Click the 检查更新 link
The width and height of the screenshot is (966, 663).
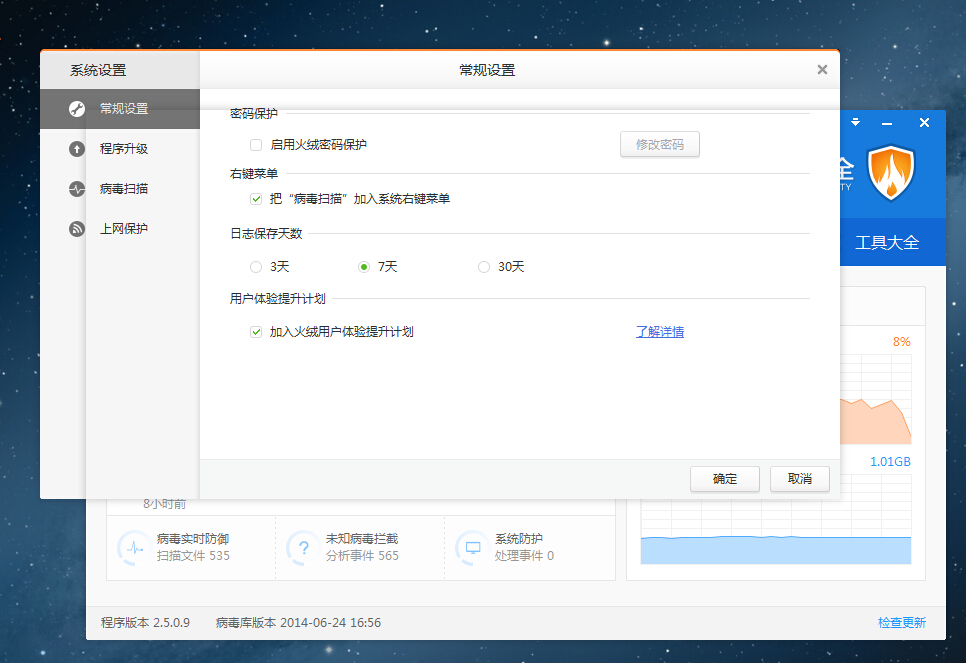click(901, 623)
